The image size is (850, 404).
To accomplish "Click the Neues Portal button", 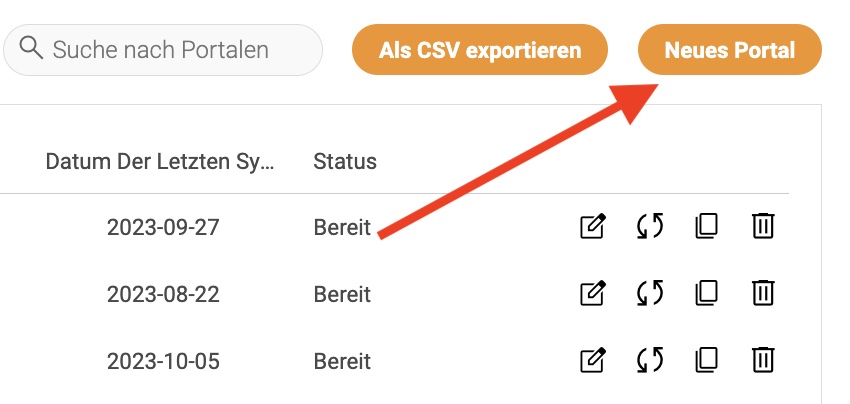I will [x=730, y=50].
